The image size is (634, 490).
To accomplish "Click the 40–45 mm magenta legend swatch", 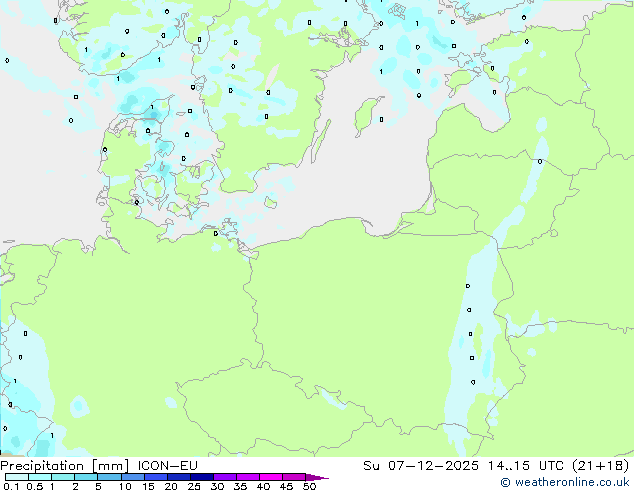I will click(271, 477).
